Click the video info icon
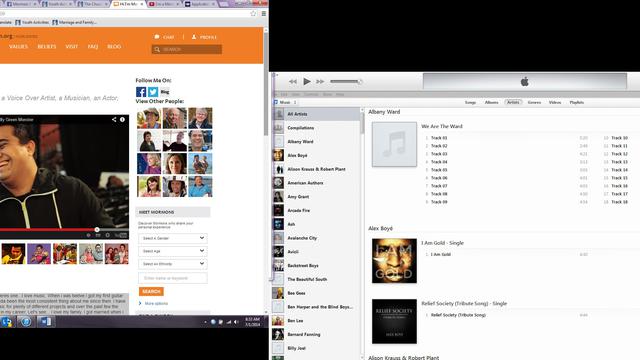Image resolution: width=640 pixels, height=360 pixels. (122, 120)
